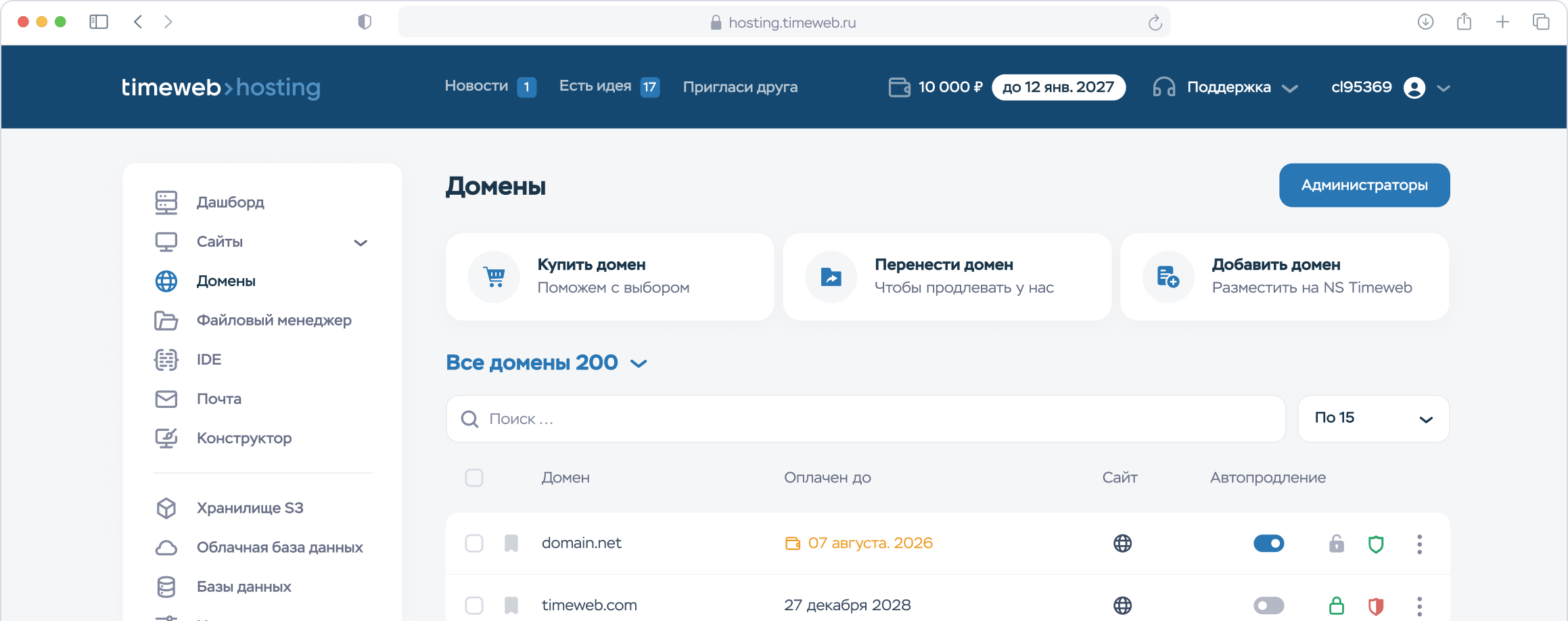Click the timeweb hosting logo

coord(221,87)
